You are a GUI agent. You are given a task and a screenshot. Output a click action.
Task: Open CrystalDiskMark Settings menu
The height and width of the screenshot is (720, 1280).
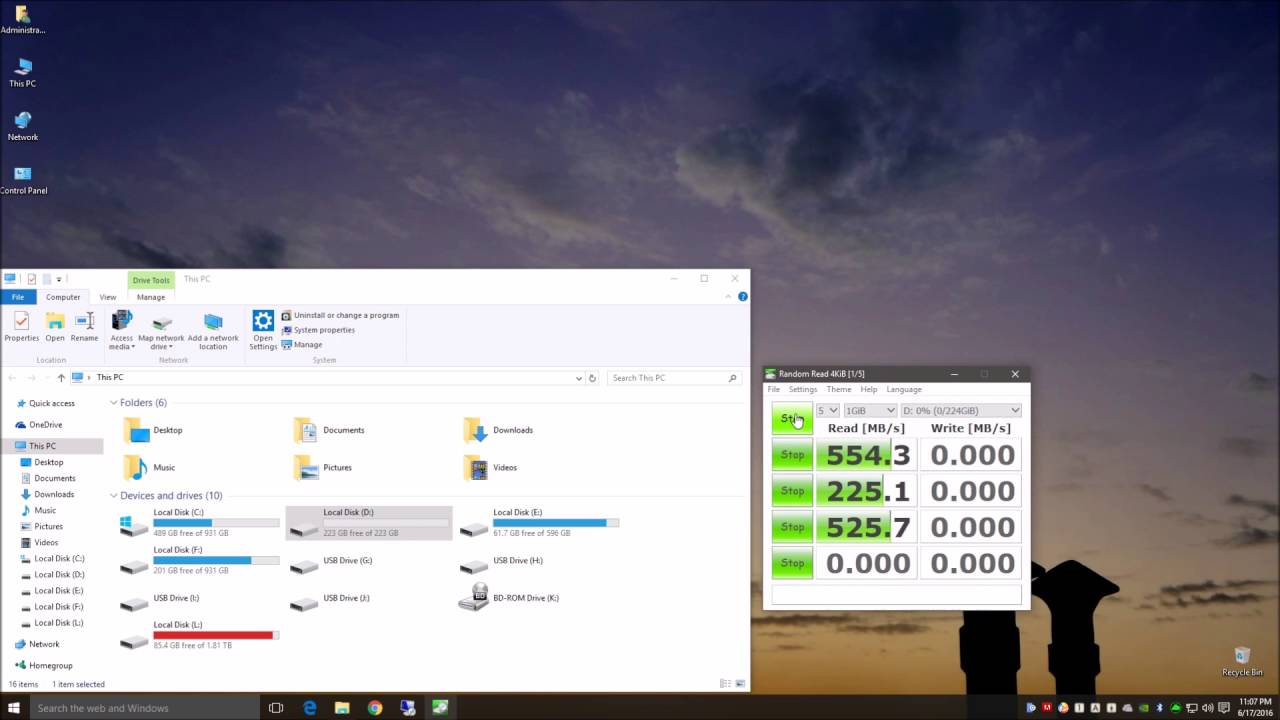coord(803,389)
